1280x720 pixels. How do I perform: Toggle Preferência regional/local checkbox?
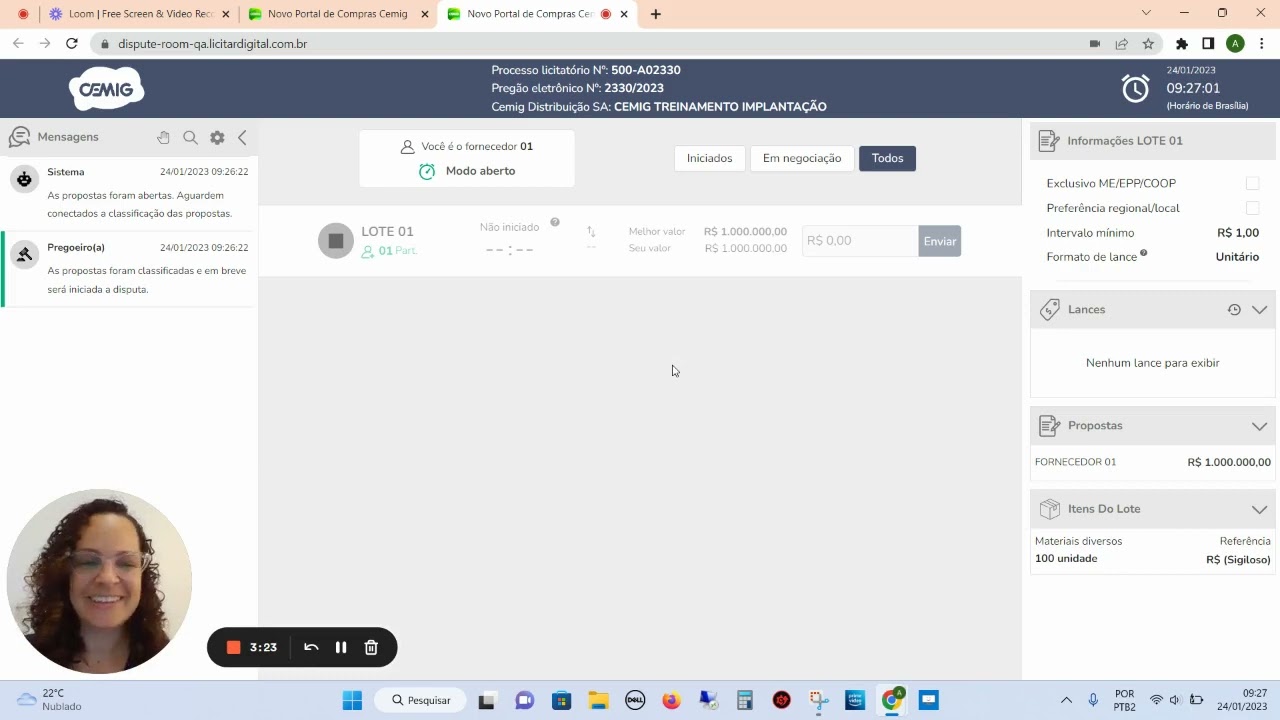point(1252,208)
